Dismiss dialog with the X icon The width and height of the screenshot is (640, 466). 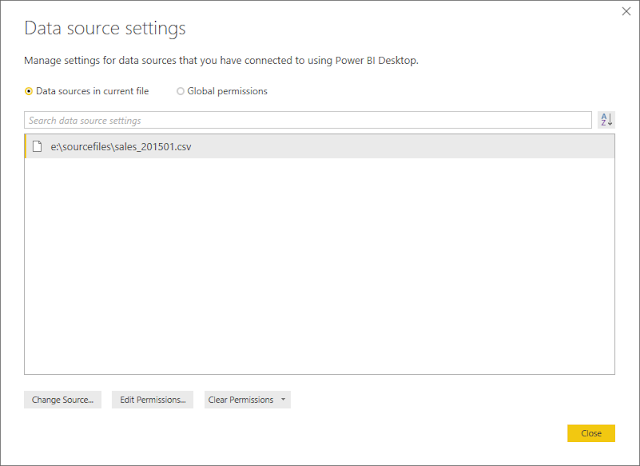click(626, 11)
